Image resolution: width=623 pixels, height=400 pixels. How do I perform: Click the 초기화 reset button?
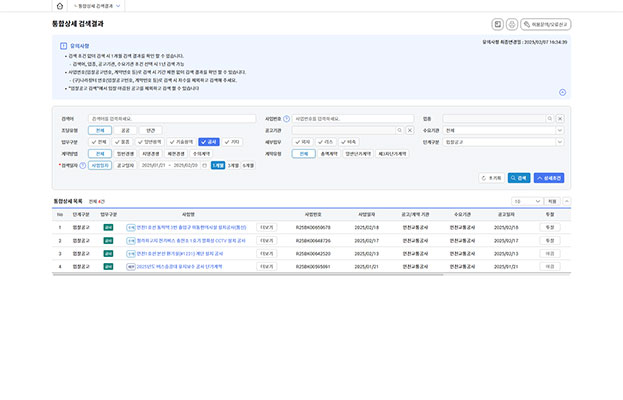coord(491,177)
